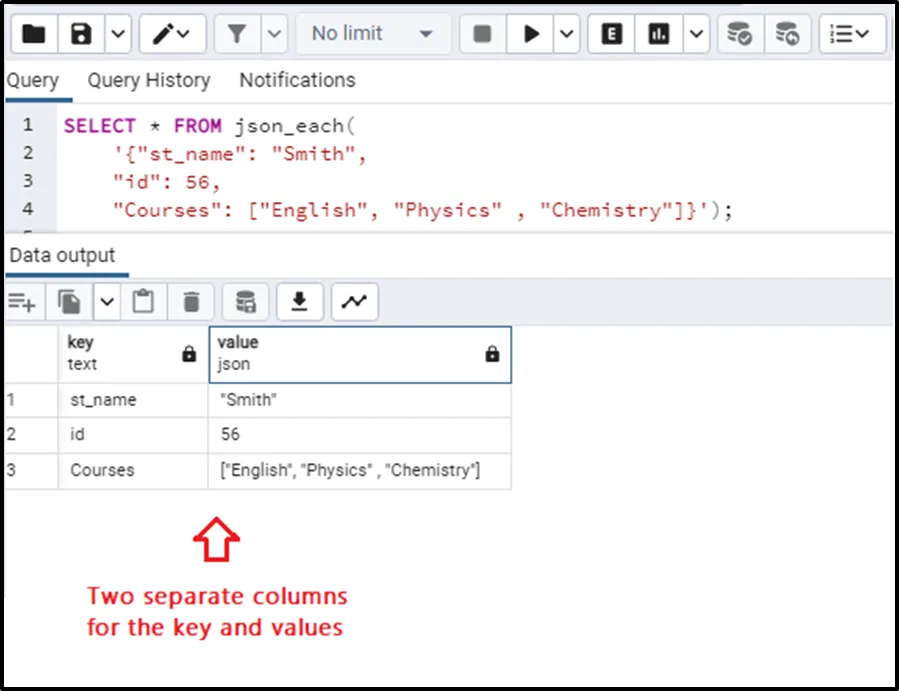Image resolution: width=899 pixels, height=691 pixels.
Task: Click the Explain Analyze chart icon
Action: coord(658,34)
